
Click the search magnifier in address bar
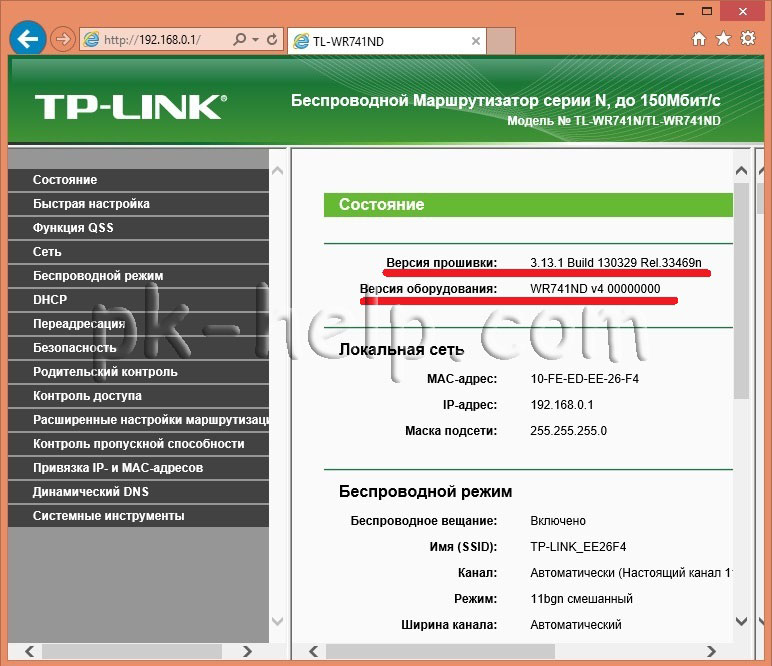click(239, 39)
